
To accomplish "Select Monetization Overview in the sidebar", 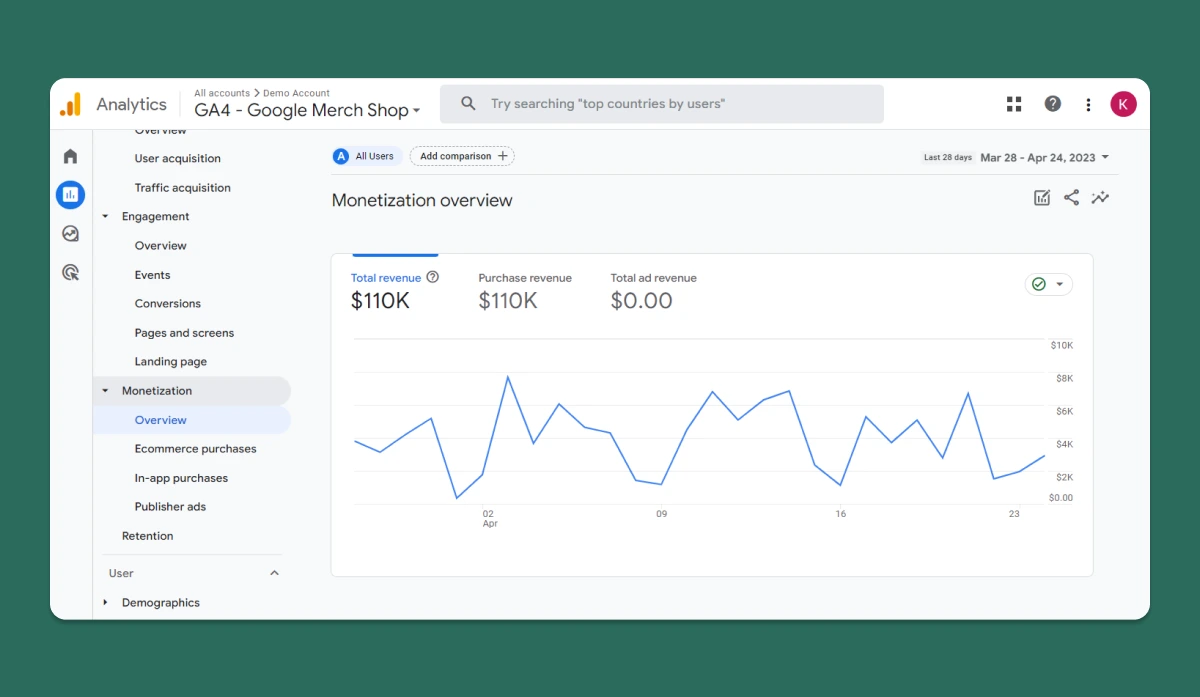I will (192, 420).
